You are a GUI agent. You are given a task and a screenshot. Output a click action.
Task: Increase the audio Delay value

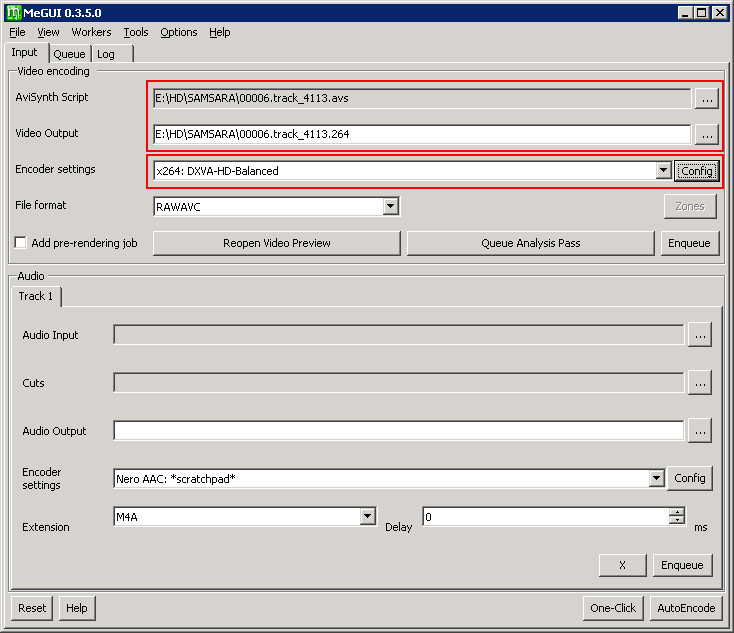click(677, 512)
